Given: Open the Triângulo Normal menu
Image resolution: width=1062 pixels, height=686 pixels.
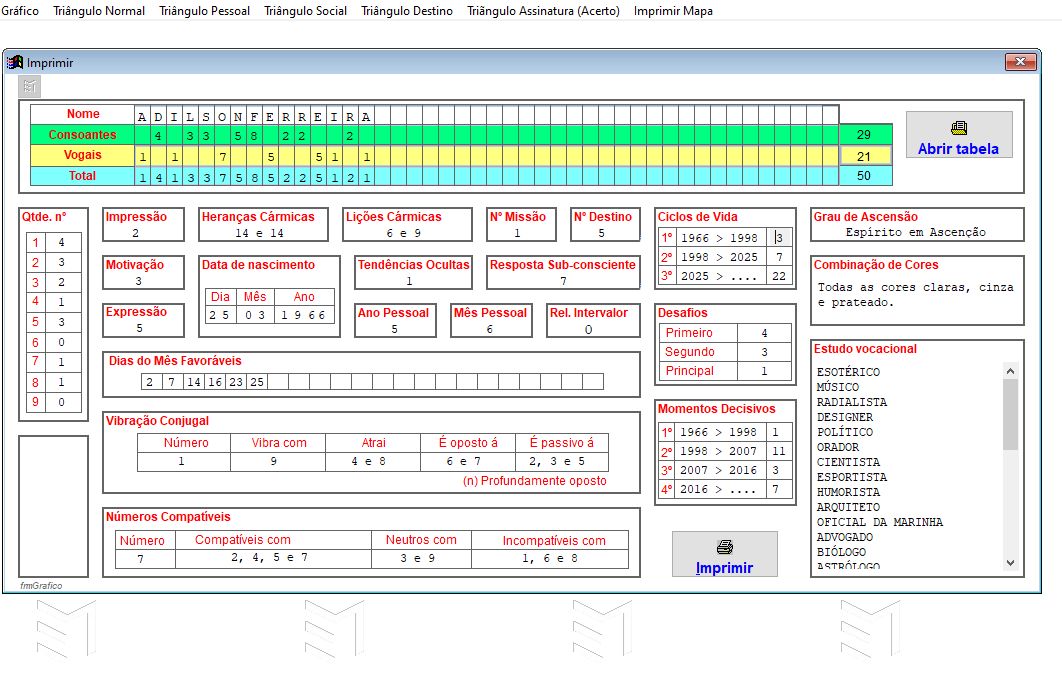Looking at the screenshot, I should click(x=99, y=11).
